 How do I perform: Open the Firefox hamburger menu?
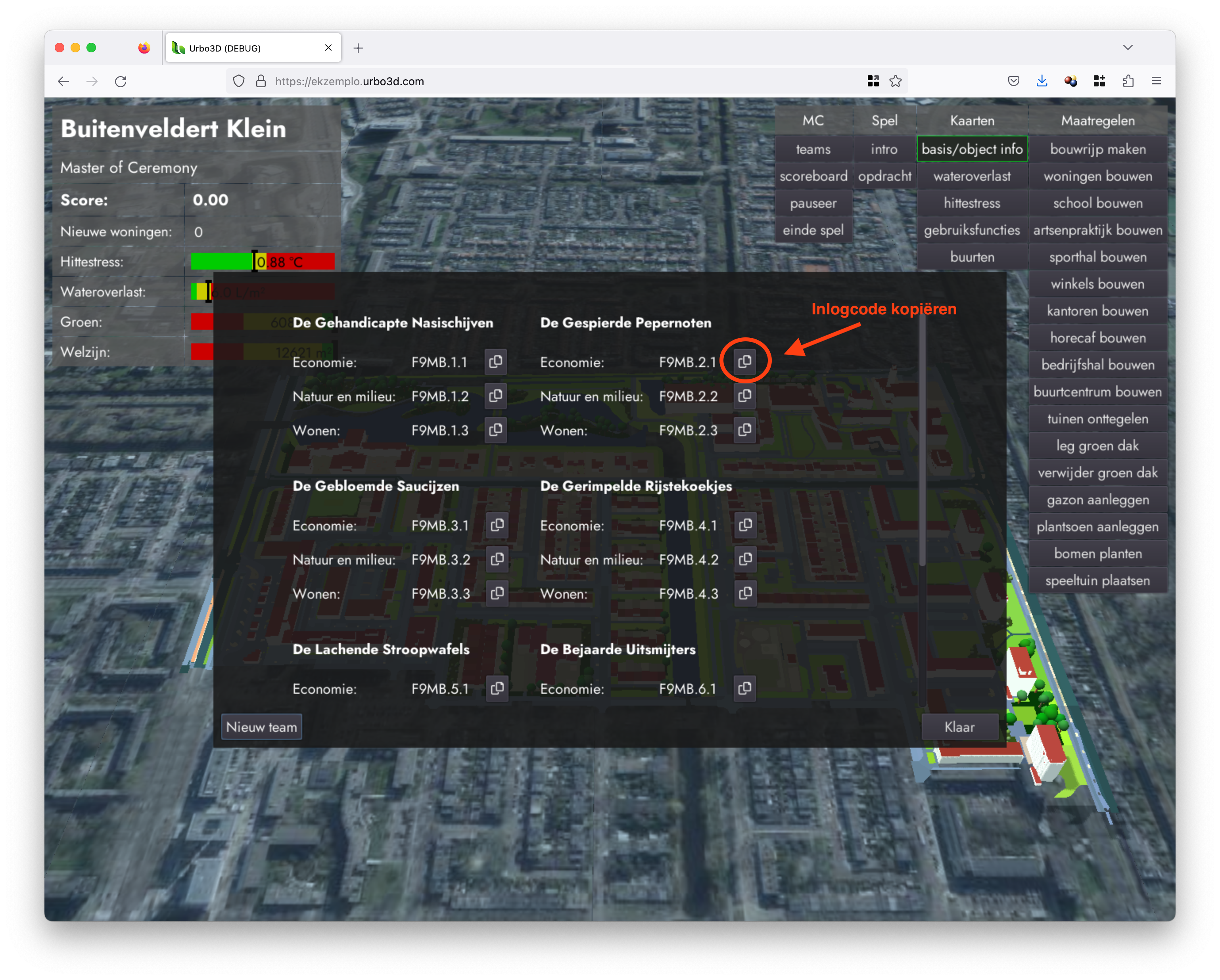[1156, 81]
